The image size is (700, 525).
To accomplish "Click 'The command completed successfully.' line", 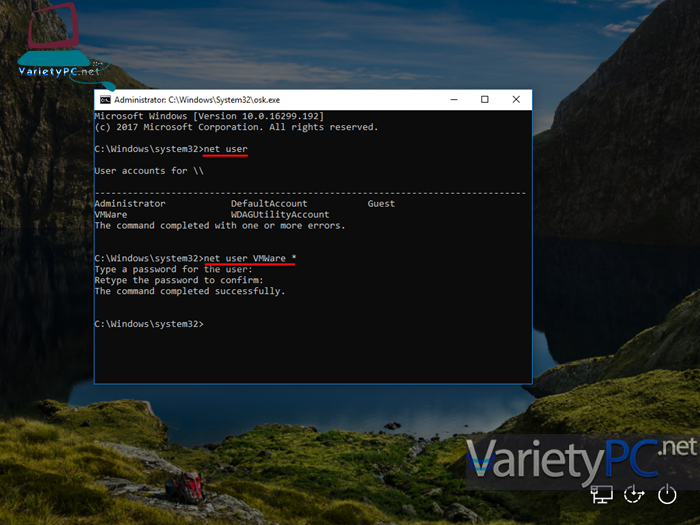I will tap(190, 291).
